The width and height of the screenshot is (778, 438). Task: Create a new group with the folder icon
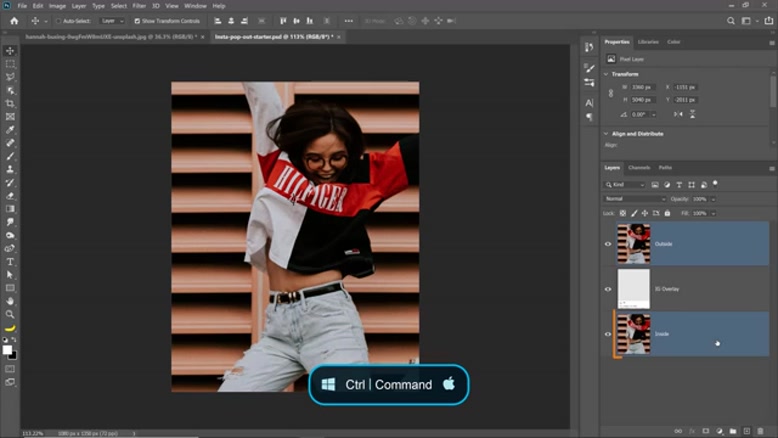click(x=733, y=431)
